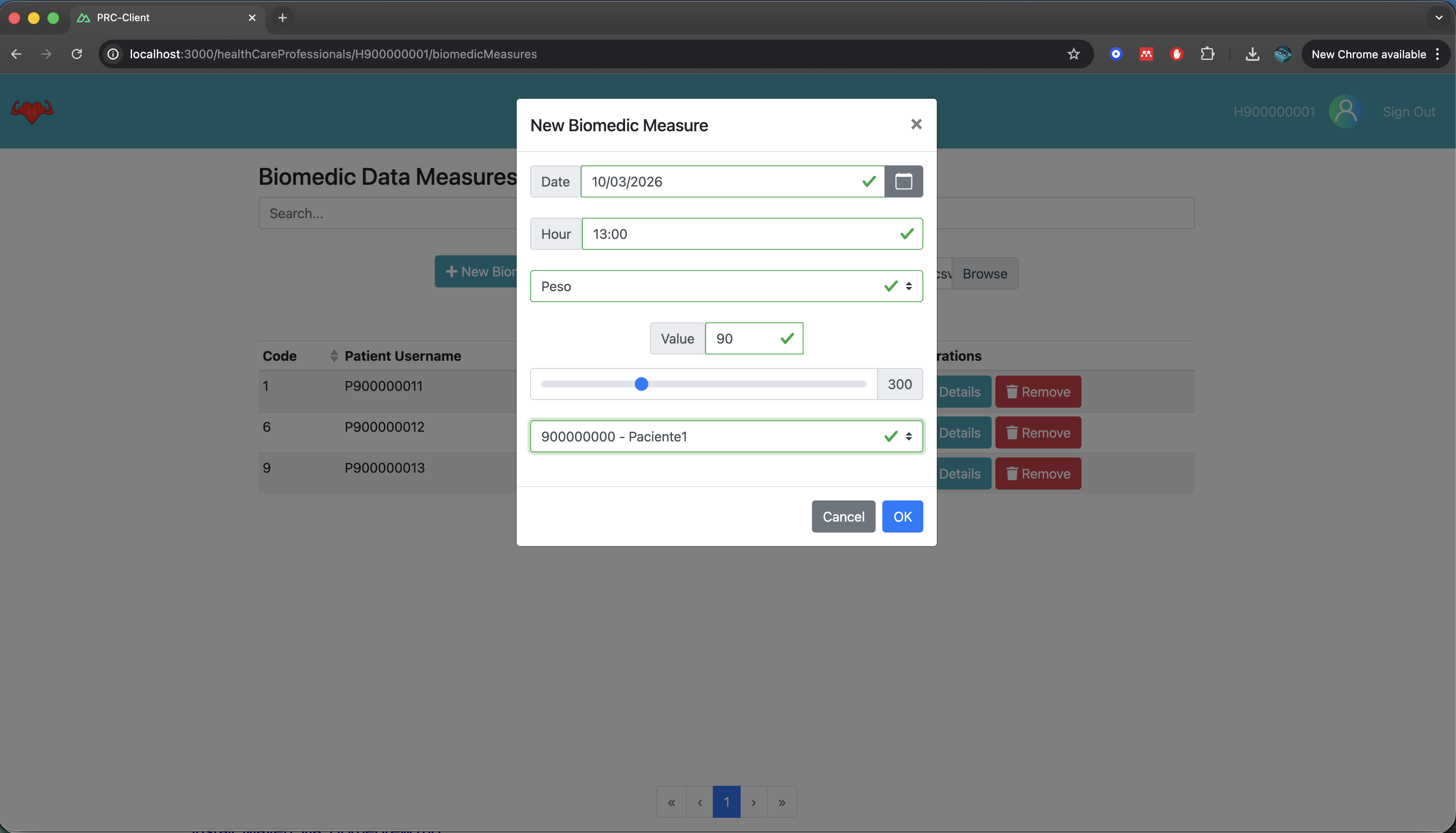Open the Chrome downloads icon
This screenshot has width=1456, height=833.
tap(1252, 54)
